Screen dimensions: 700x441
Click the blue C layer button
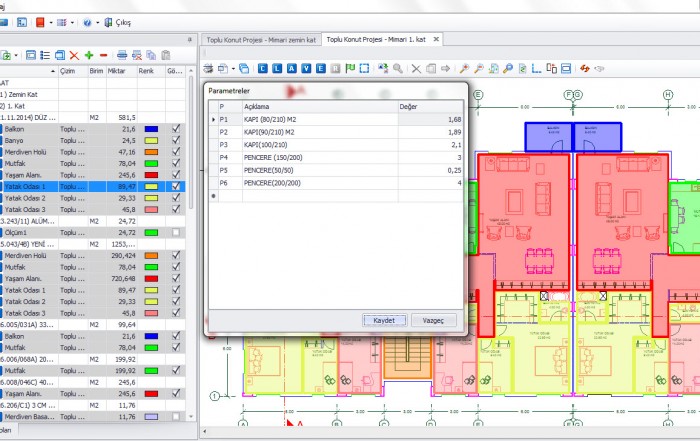tap(262, 68)
